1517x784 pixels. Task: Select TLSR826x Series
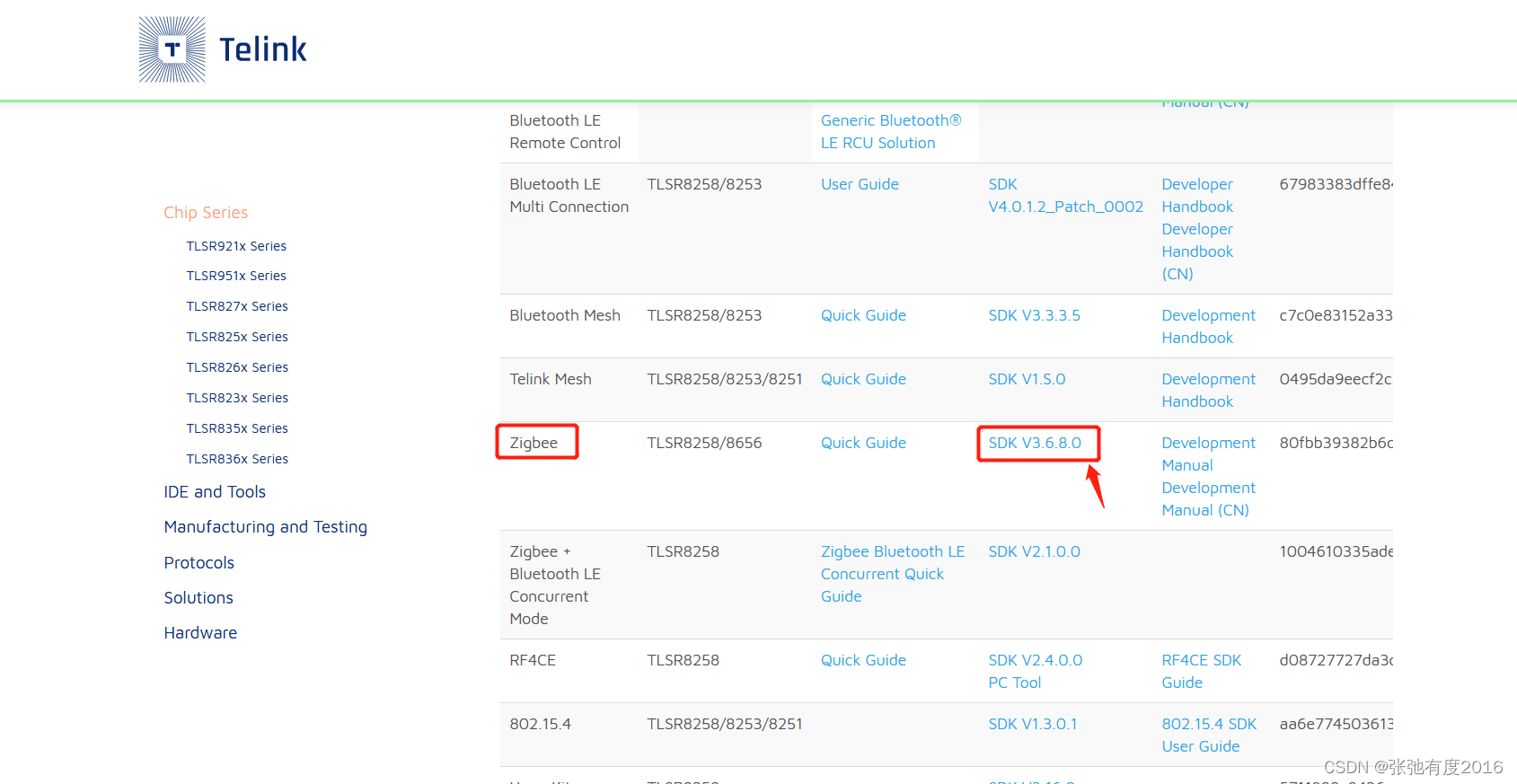tap(237, 367)
